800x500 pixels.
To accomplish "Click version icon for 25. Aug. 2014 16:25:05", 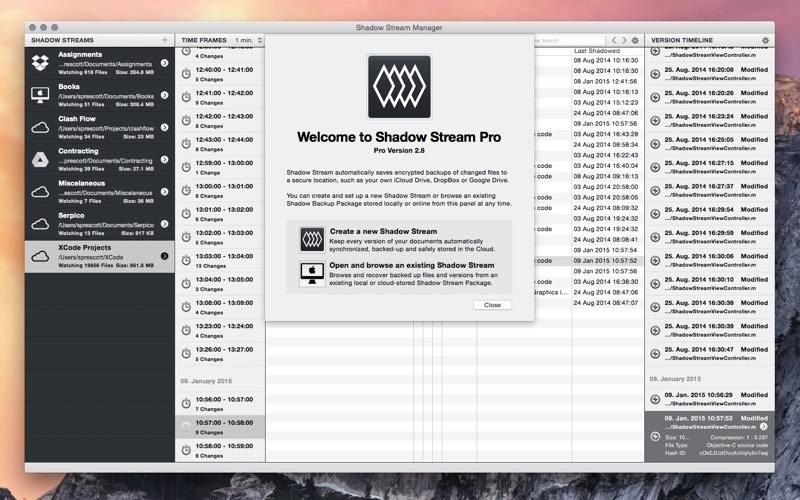I will [655, 144].
